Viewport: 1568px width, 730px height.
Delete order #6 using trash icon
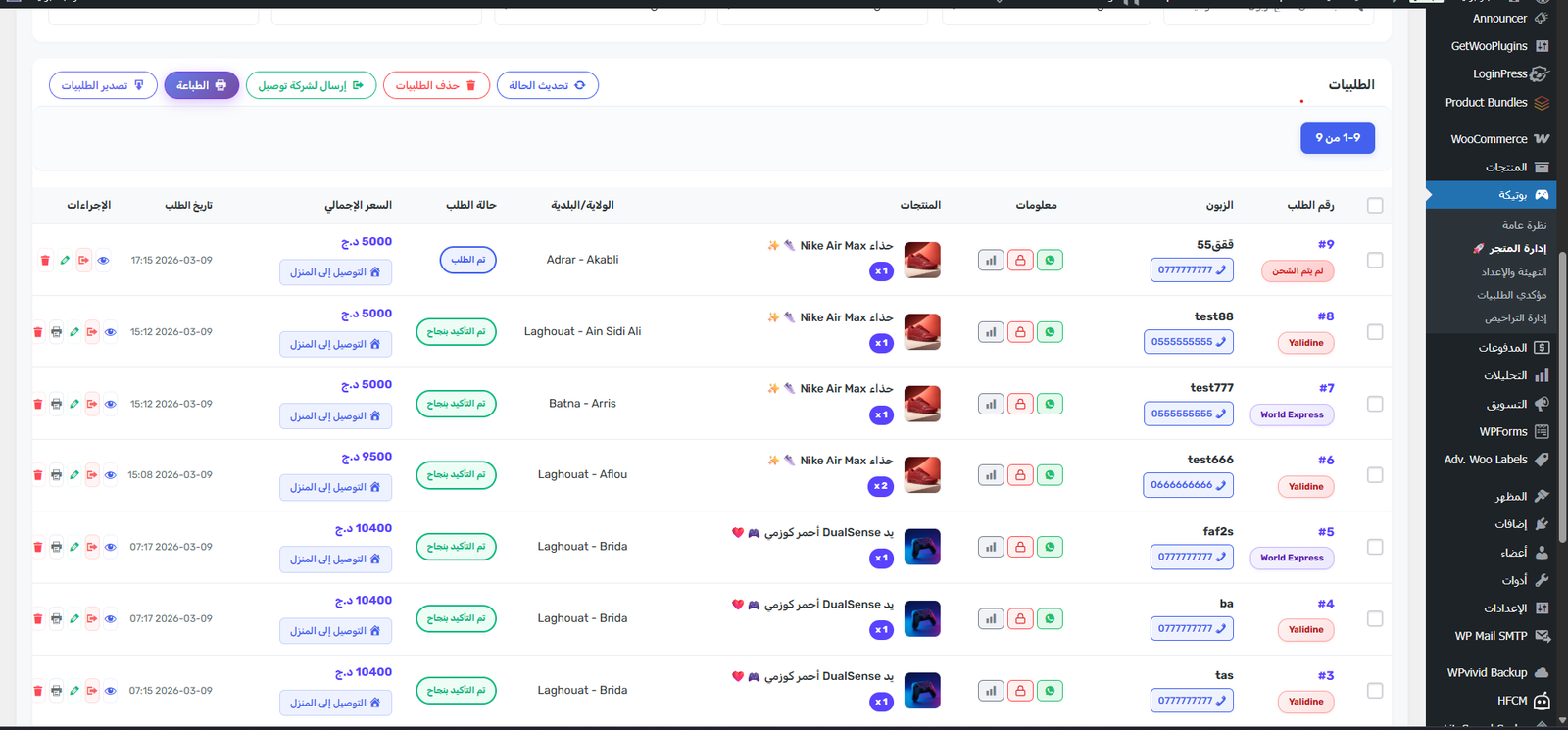[38, 475]
